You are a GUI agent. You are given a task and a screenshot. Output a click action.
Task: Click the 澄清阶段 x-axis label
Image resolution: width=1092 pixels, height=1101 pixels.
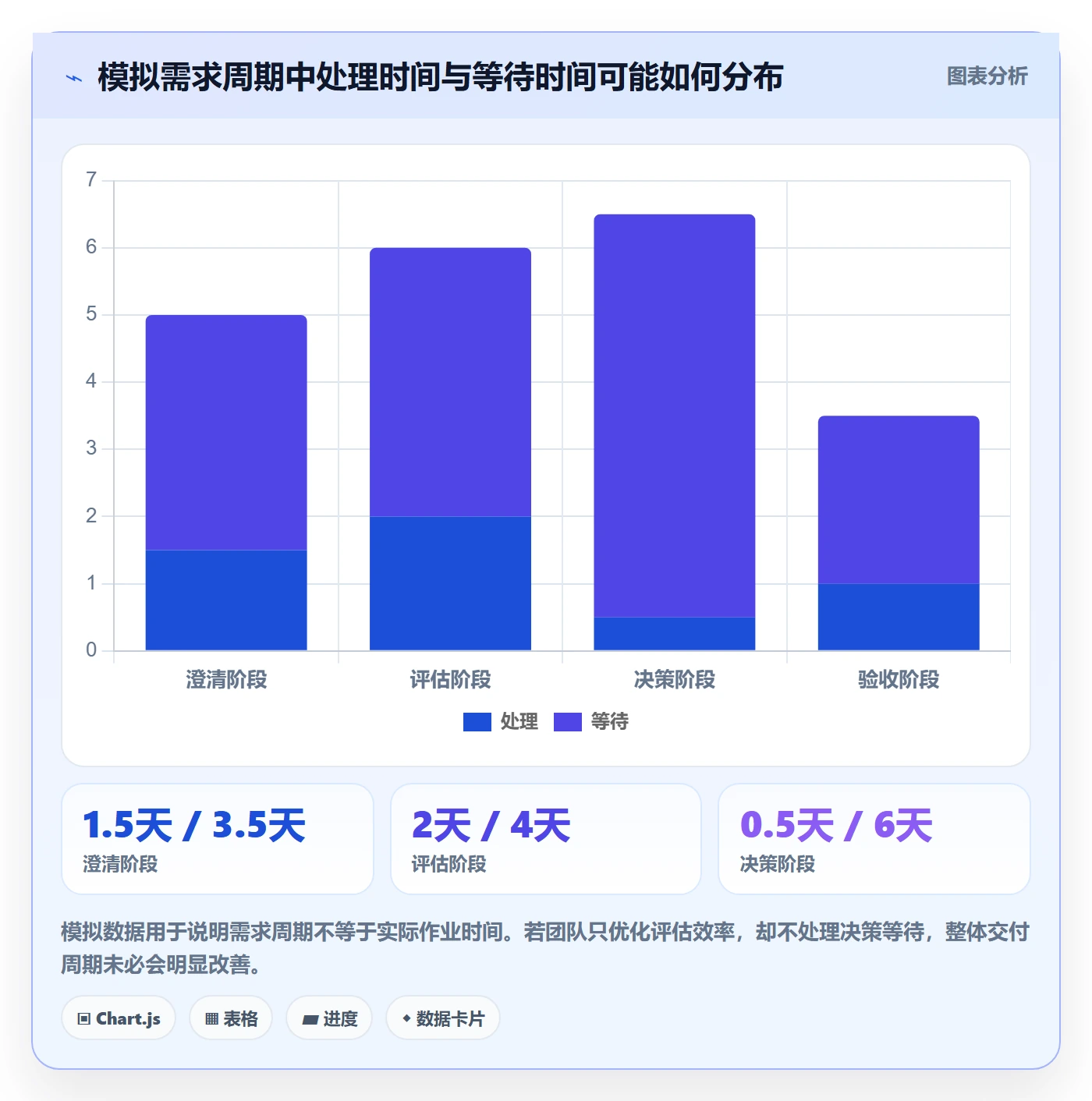pyautogui.click(x=226, y=680)
